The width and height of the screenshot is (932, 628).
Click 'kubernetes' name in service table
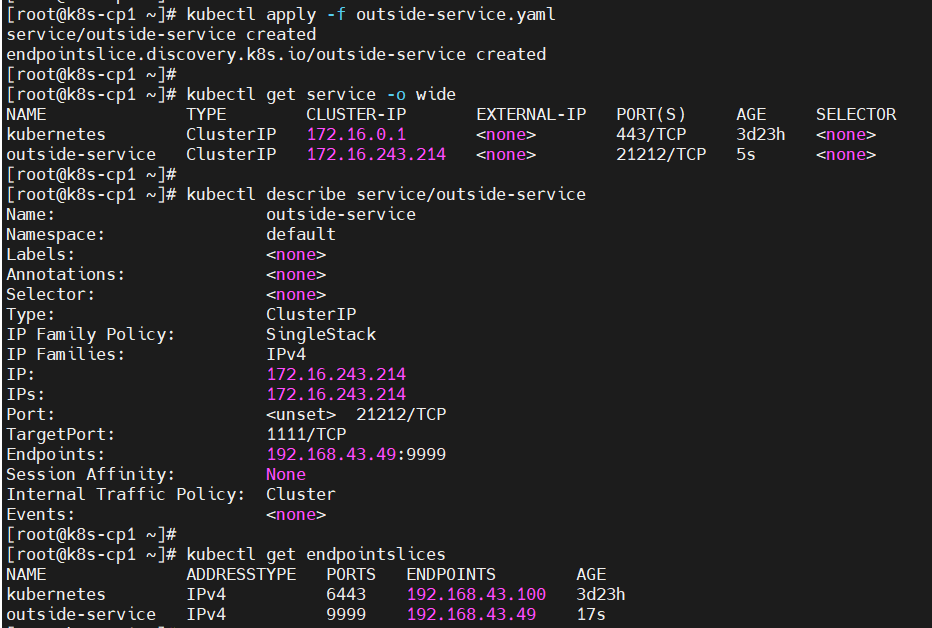click(56, 134)
